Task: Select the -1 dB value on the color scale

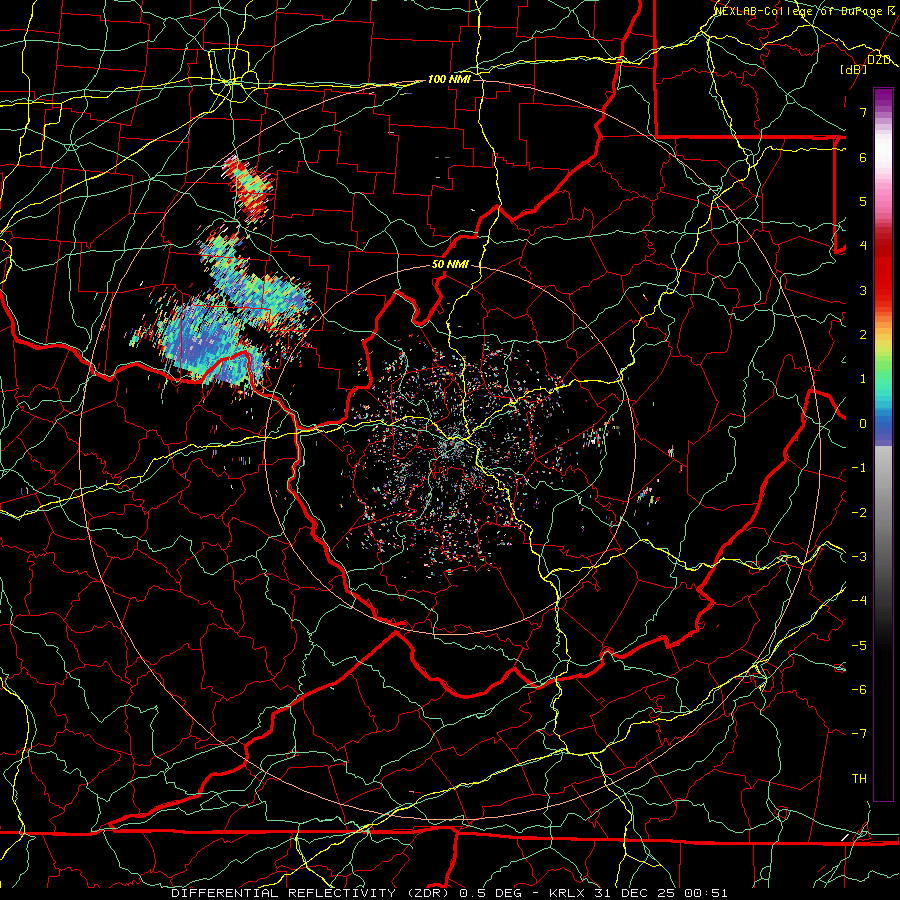Action: click(859, 468)
